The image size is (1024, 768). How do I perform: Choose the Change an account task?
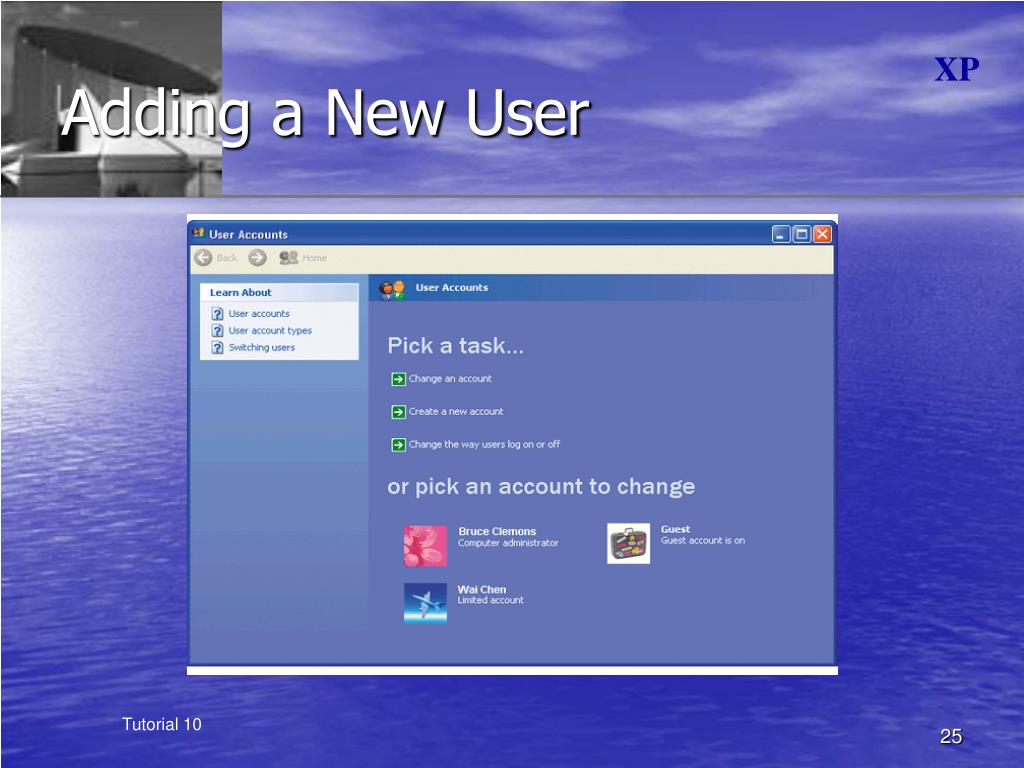(x=450, y=379)
